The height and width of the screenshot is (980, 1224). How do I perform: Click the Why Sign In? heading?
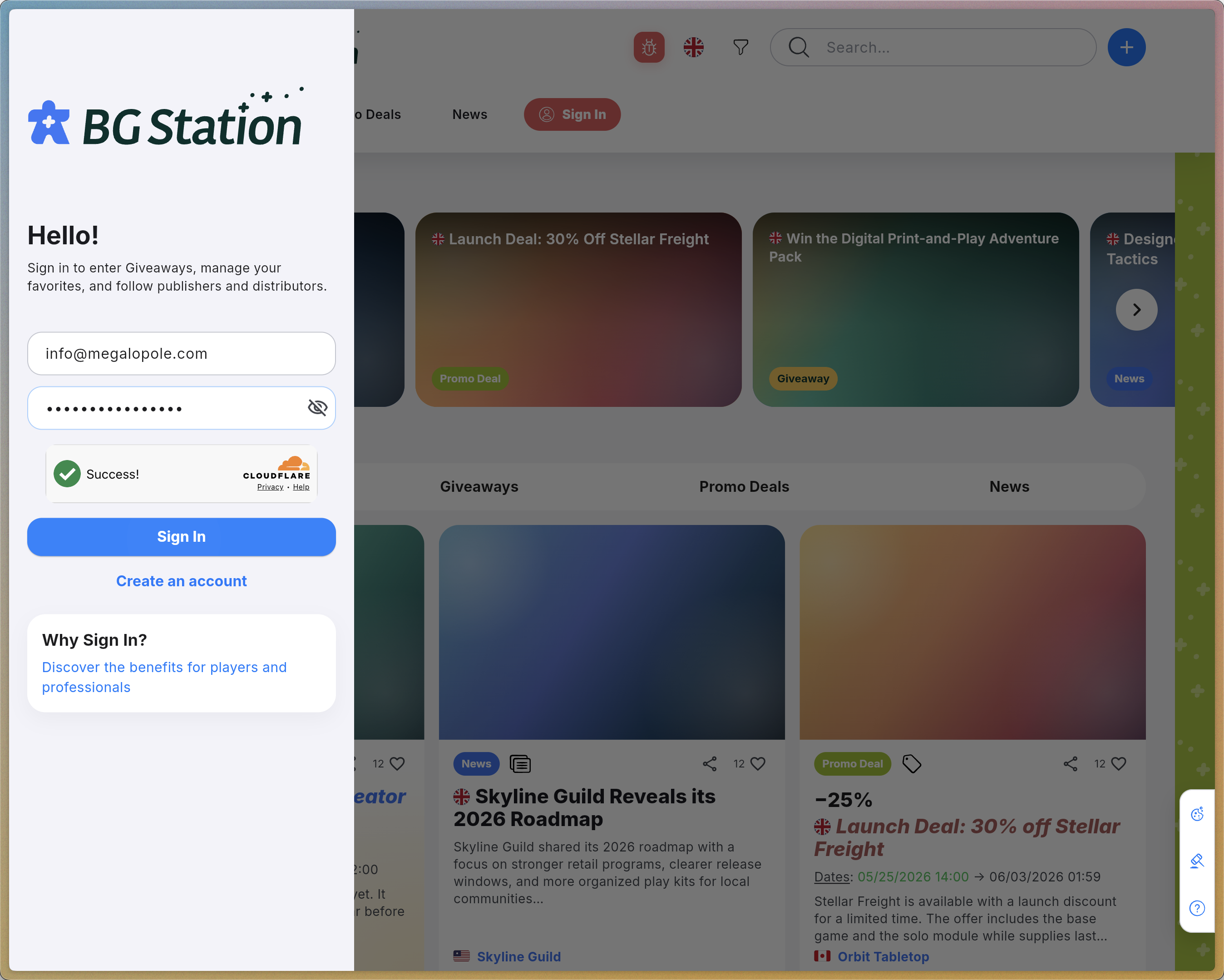coord(94,640)
